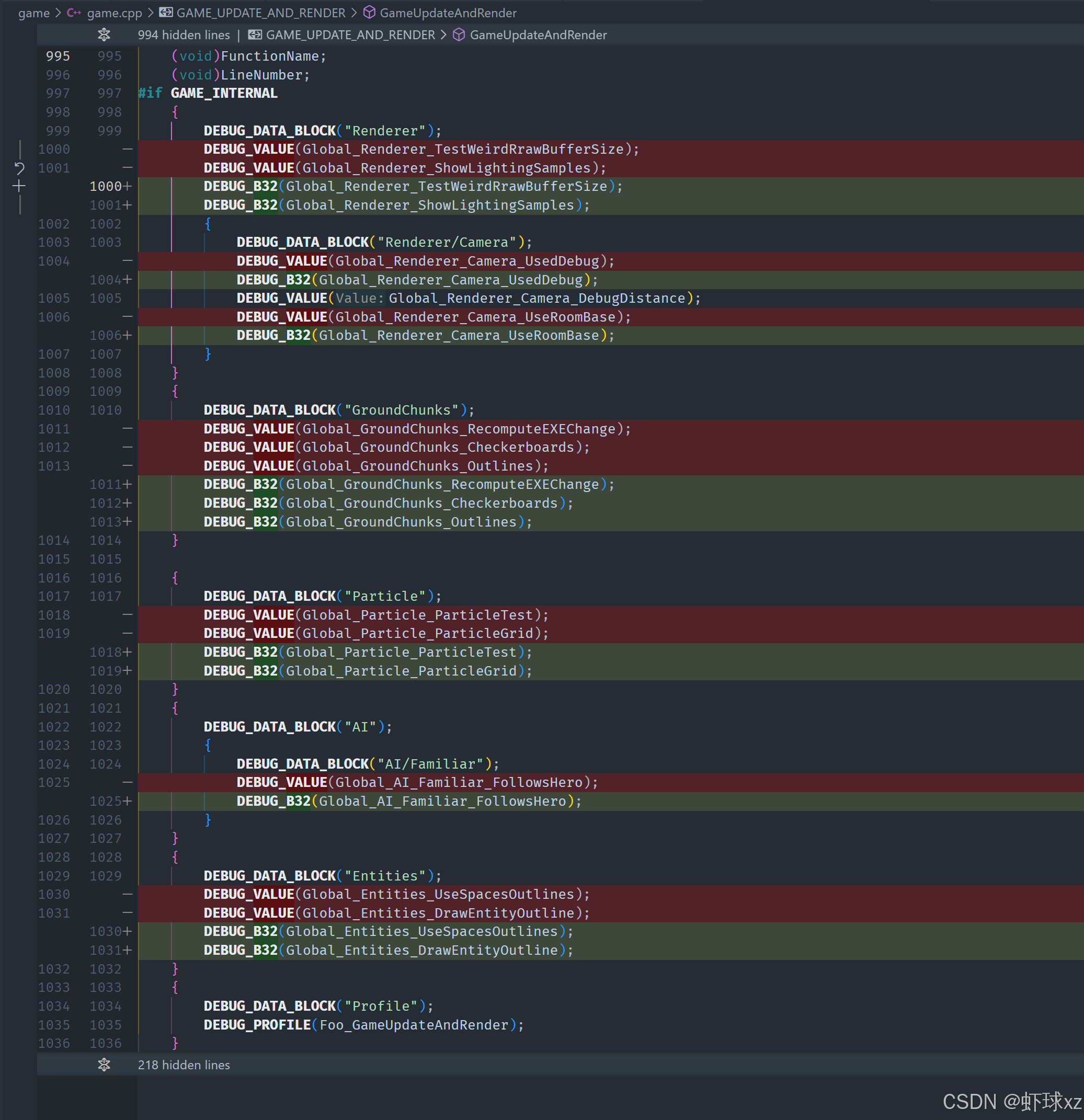The height and width of the screenshot is (1120, 1084).
Task: Open the 'game' folder breadcrumb
Action: [x=33, y=13]
